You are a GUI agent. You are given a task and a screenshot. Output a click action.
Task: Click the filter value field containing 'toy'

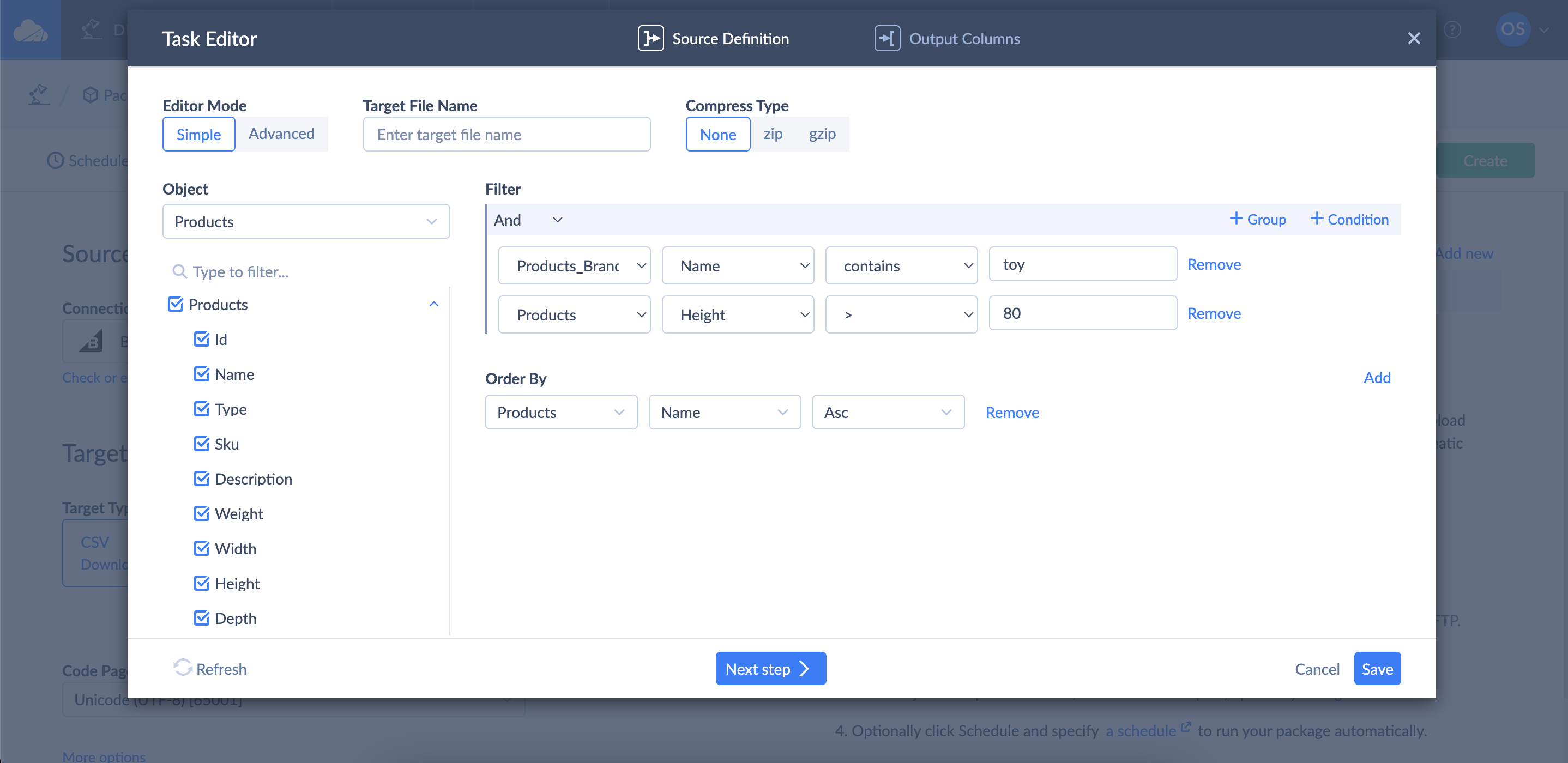[1082, 264]
